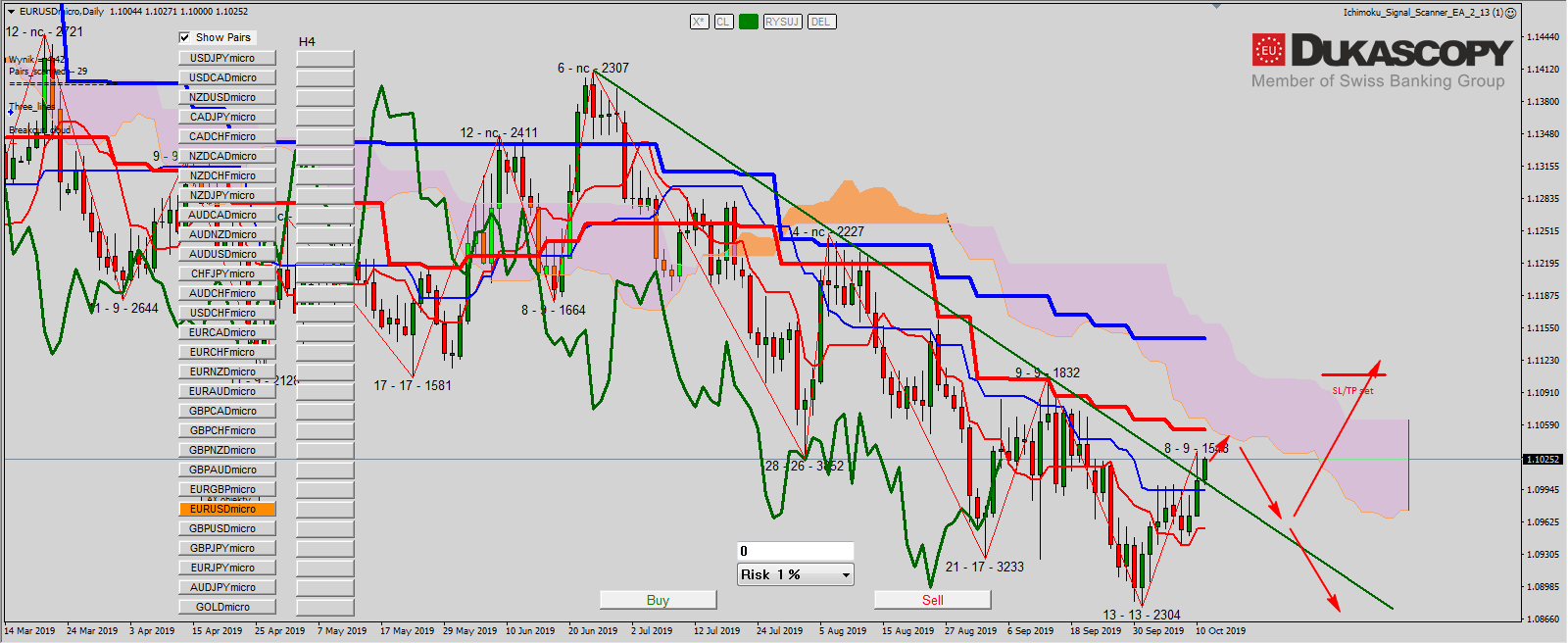Click the chart shift triangle marker

(x=1217, y=6)
